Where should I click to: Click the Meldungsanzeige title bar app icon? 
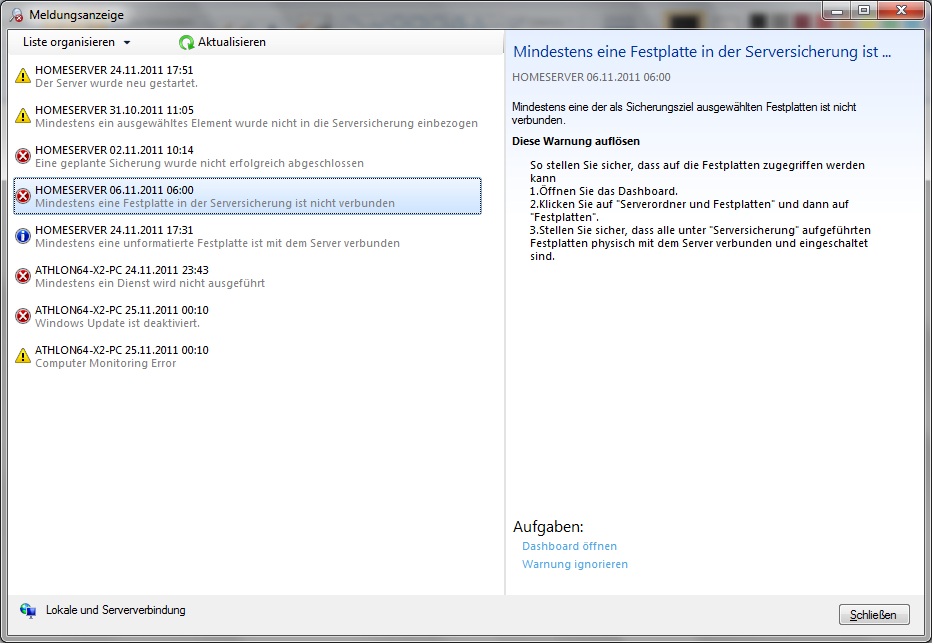pos(17,15)
